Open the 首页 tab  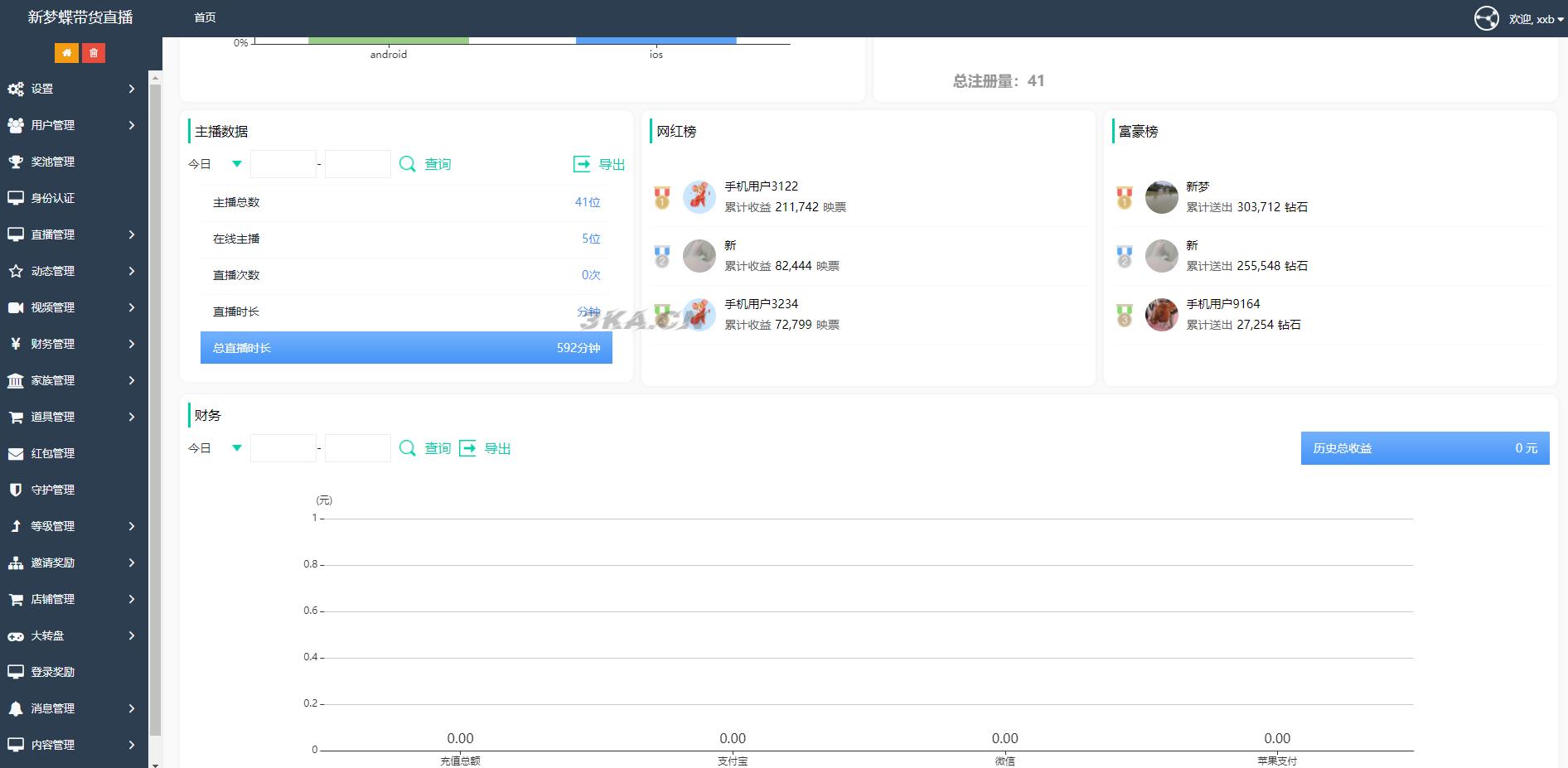pyautogui.click(x=205, y=17)
